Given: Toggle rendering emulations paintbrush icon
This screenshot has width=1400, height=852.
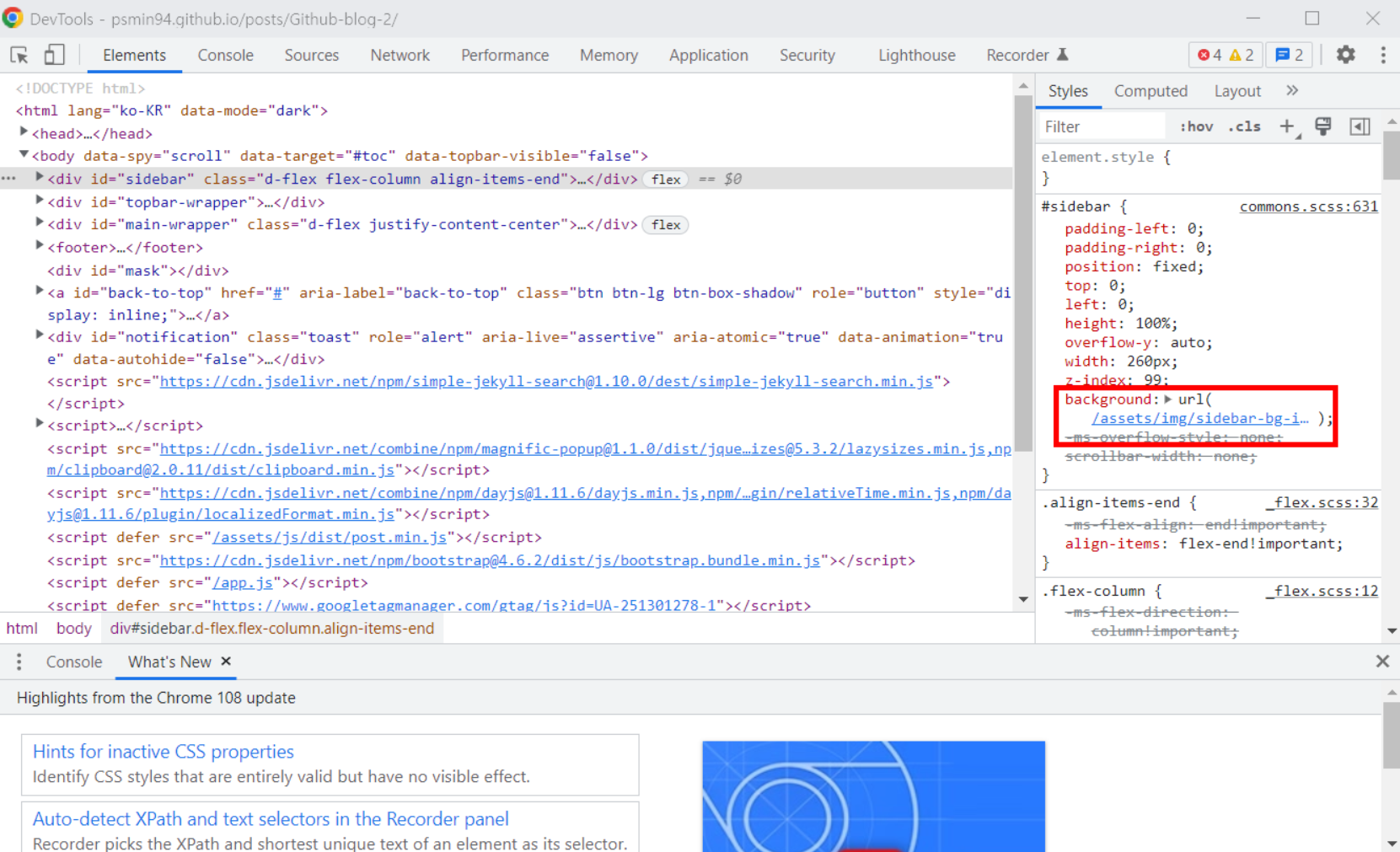Looking at the screenshot, I should [x=1323, y=126].
